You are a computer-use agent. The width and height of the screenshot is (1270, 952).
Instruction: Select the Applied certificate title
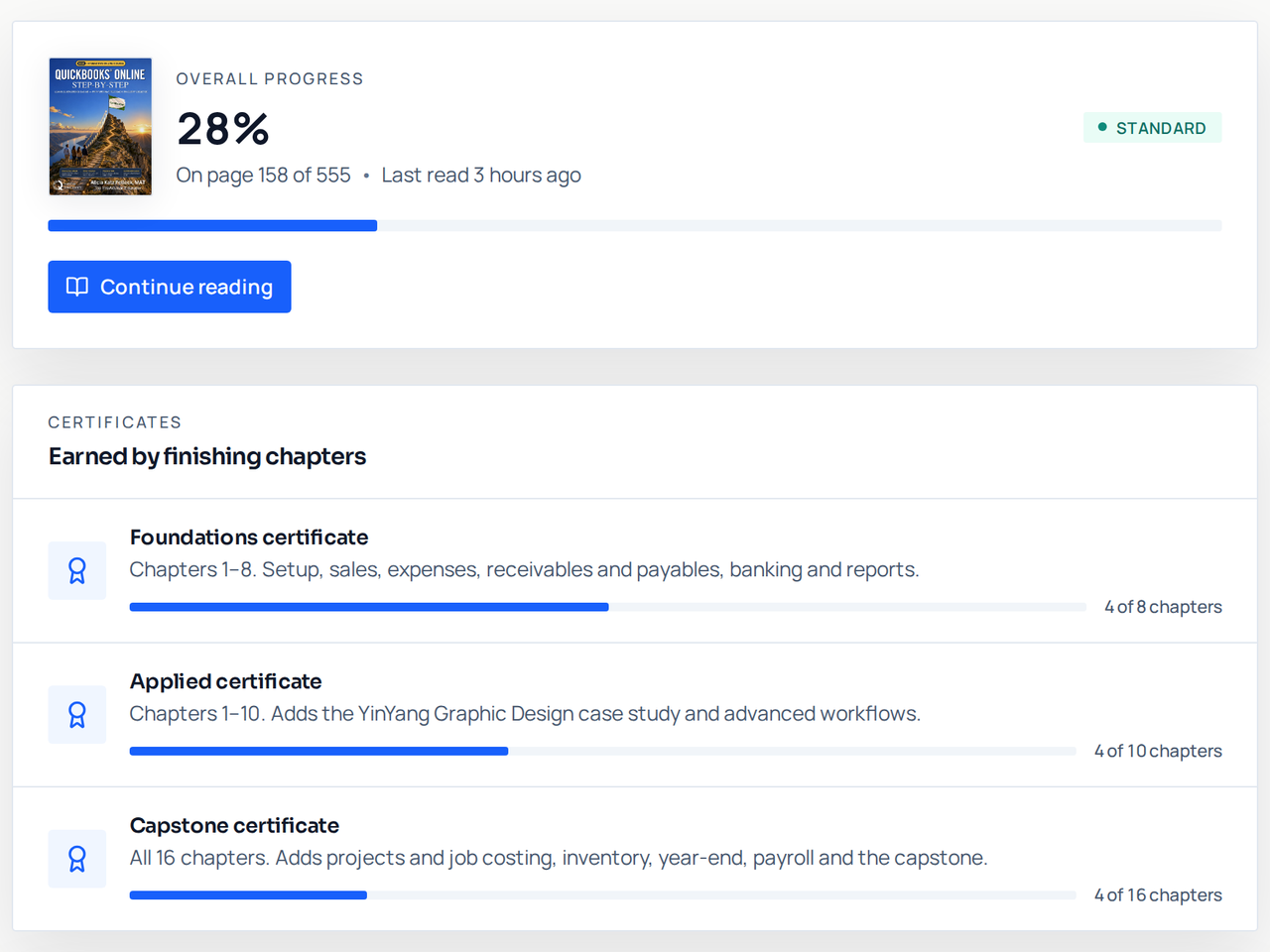226,681
